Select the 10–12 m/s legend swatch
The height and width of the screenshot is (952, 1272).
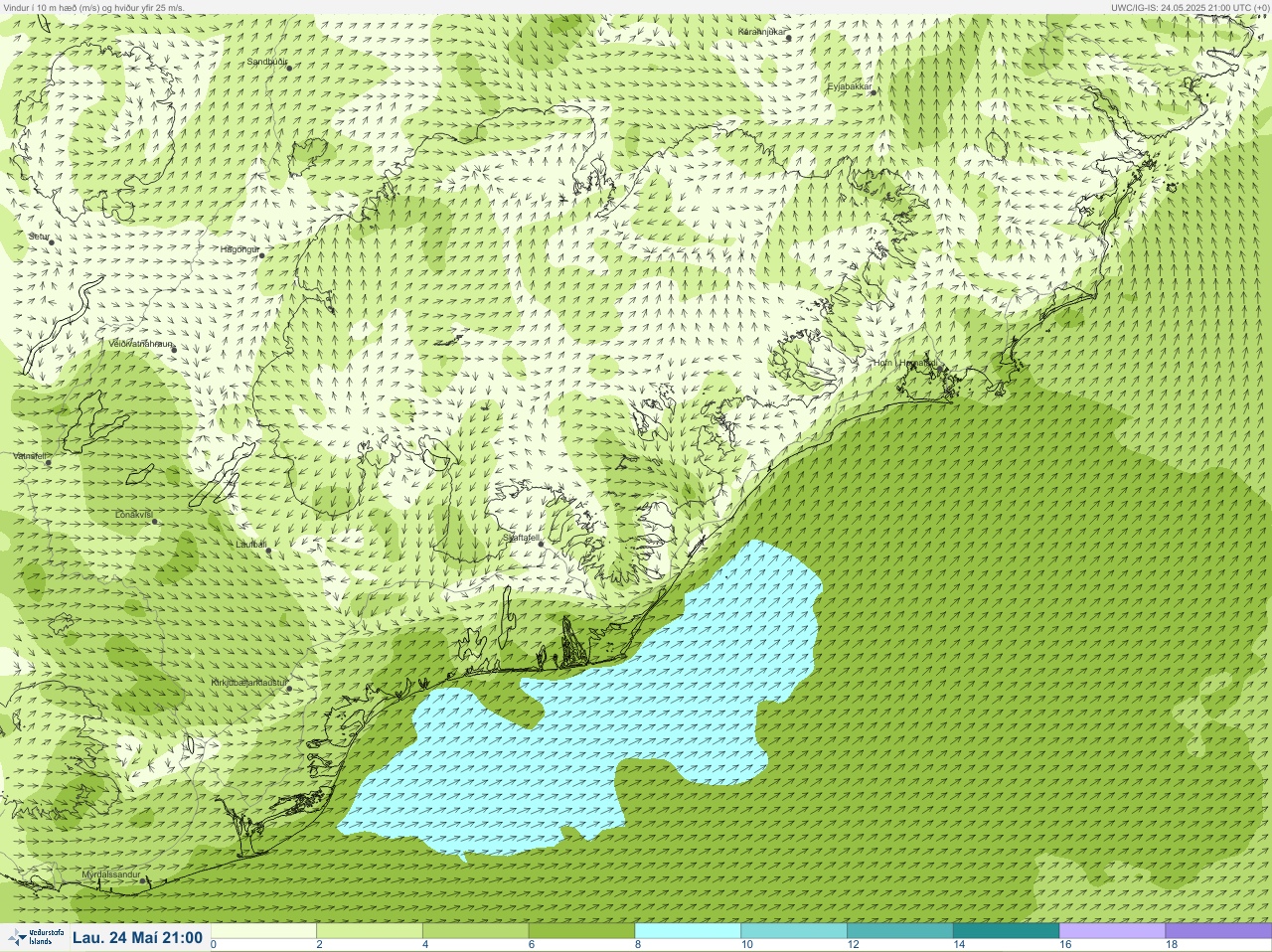[x=793, y=931]
